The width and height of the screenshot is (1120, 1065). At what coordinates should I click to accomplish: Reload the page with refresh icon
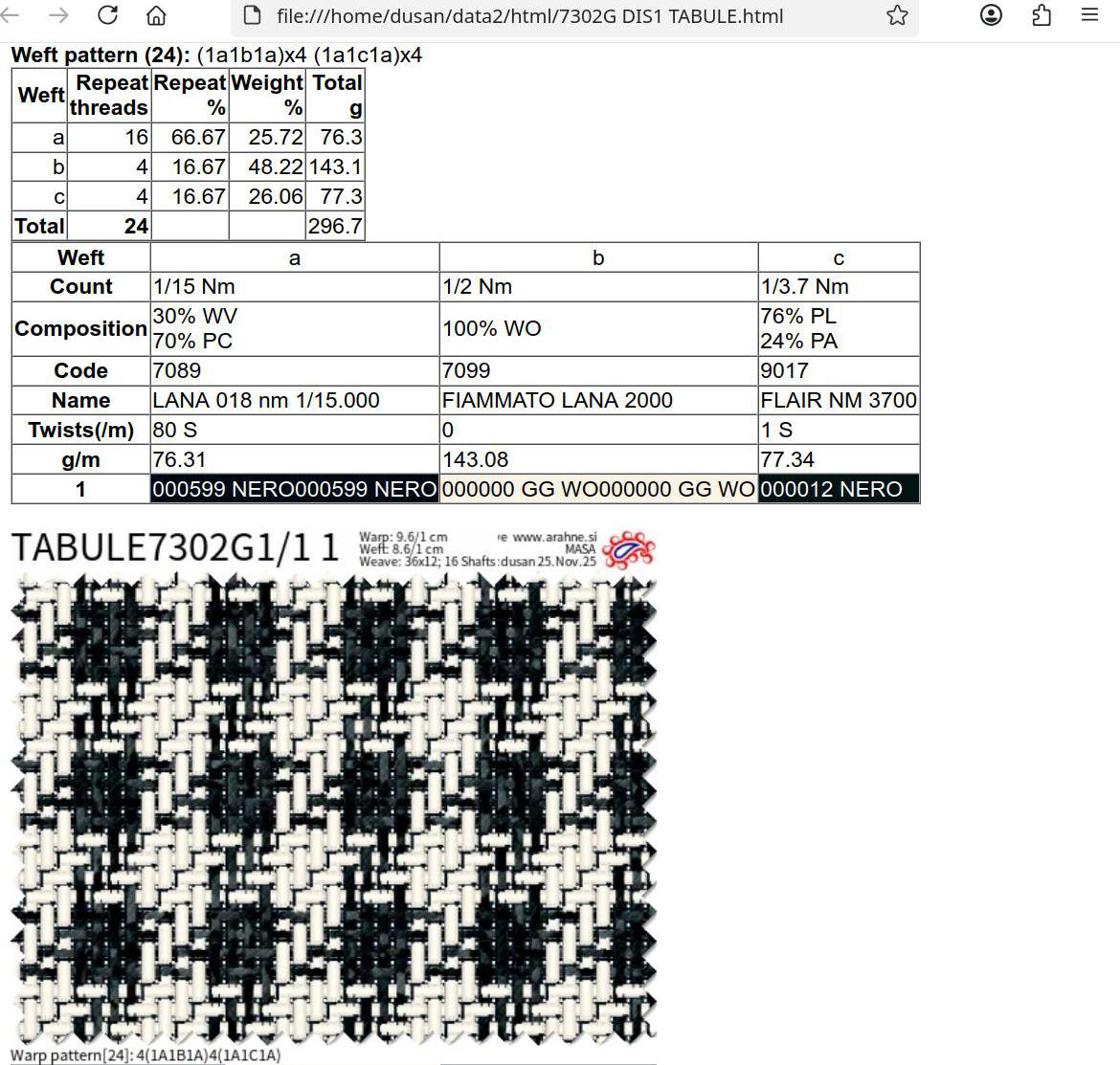click(108, 15)
